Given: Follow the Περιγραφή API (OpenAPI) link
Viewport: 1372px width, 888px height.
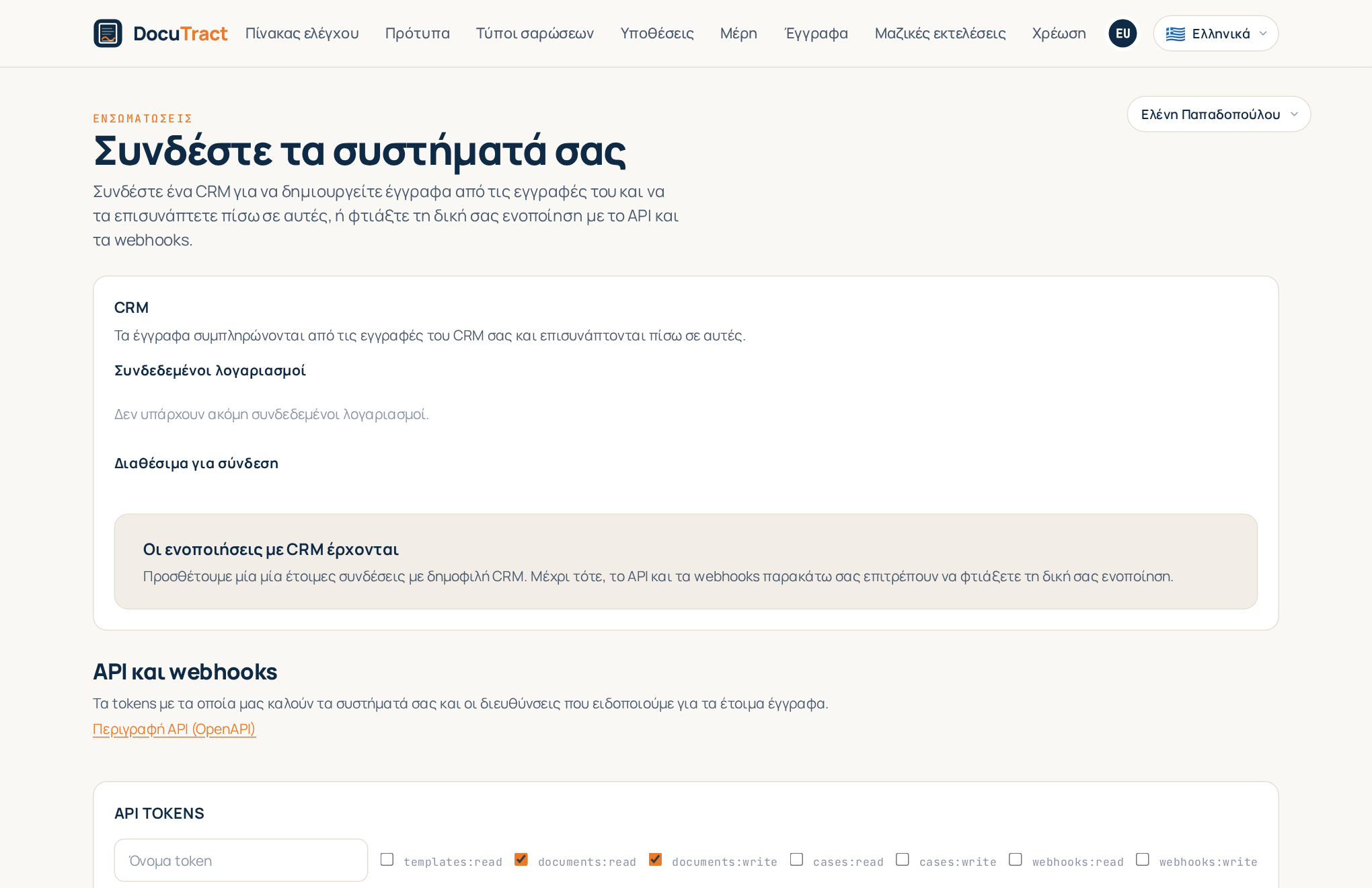Looking at the screenshot, I should click(174, 729).
